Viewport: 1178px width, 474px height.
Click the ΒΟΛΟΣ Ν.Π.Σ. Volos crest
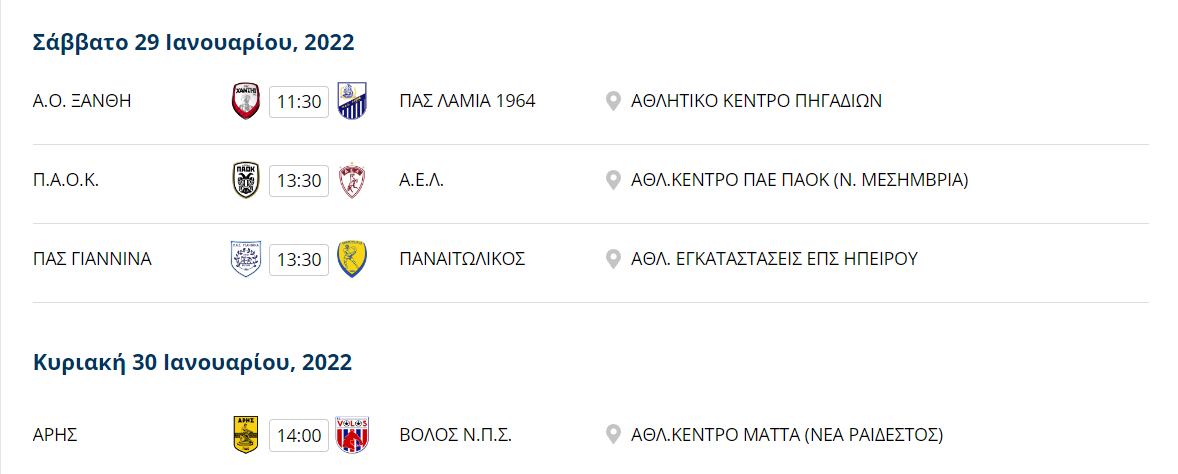point(352,435)
